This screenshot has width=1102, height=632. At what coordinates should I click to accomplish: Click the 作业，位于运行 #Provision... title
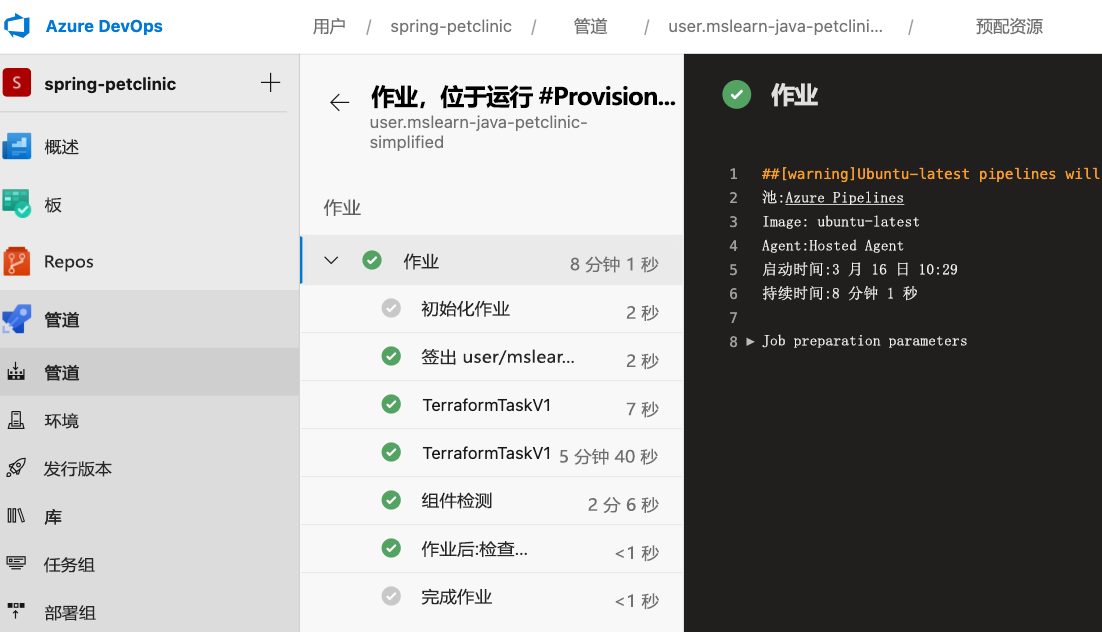pos(523,96)
